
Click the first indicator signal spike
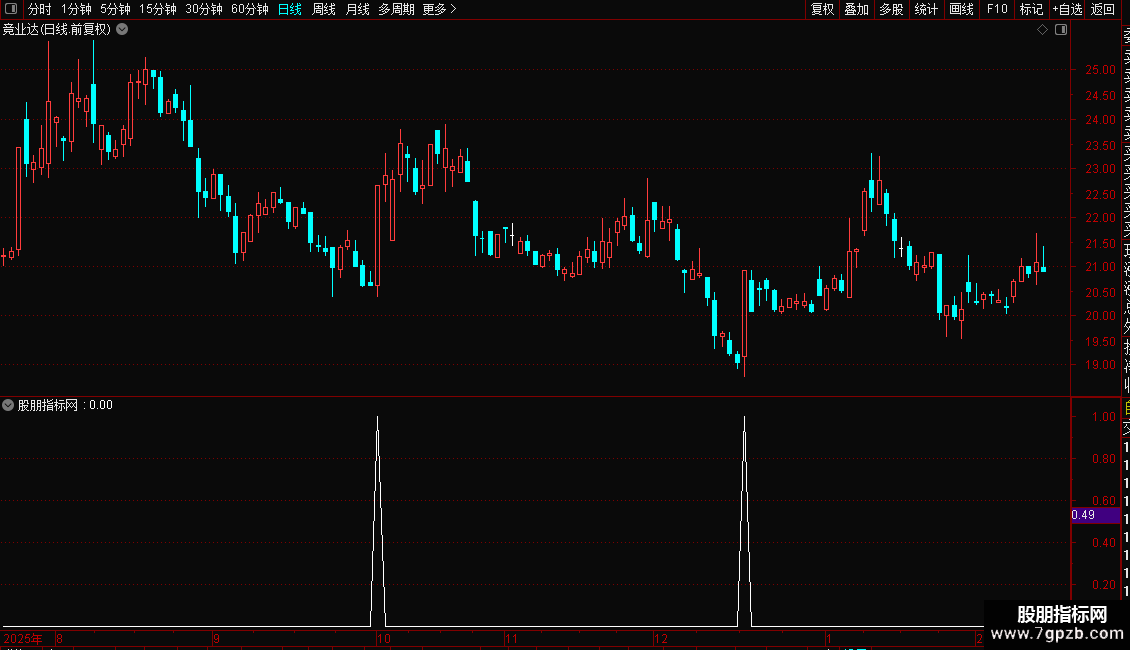point(378,519)
